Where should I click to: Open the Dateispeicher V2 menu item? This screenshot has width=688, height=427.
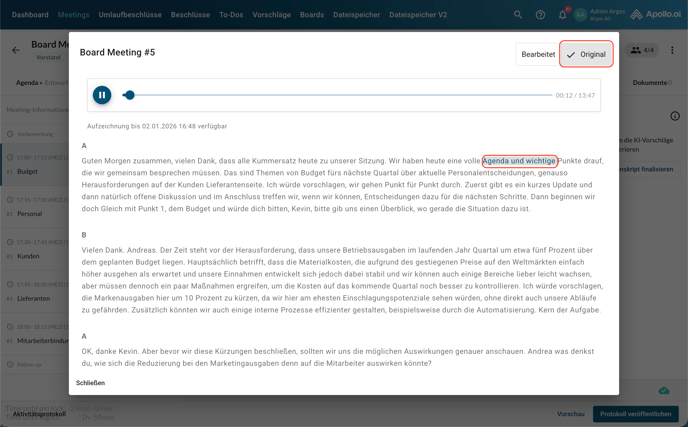418,15
